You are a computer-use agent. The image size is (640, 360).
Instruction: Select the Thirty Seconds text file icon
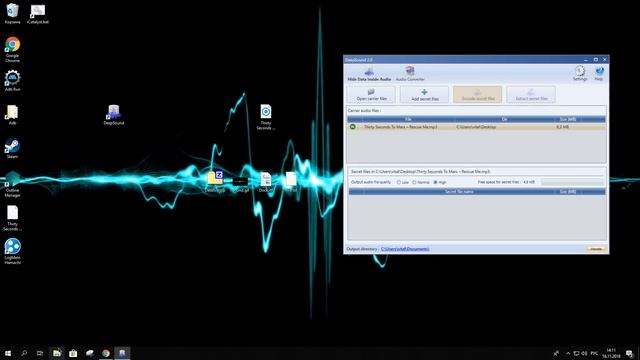point(12,218)
